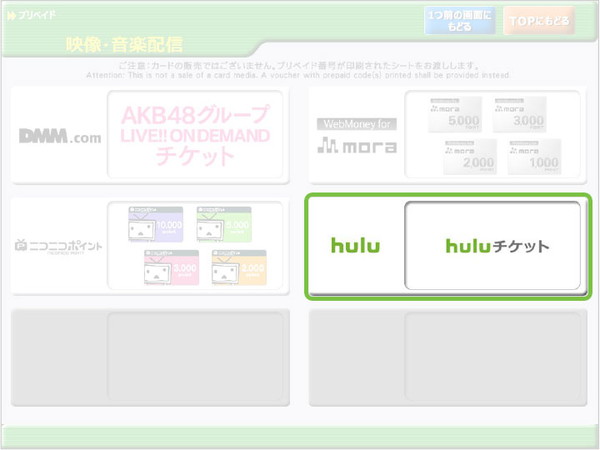Image resolution: width=600 pixels, height=450 pixels.
Task: Return to top with TOPにもどる button
Action: (539, 21)
